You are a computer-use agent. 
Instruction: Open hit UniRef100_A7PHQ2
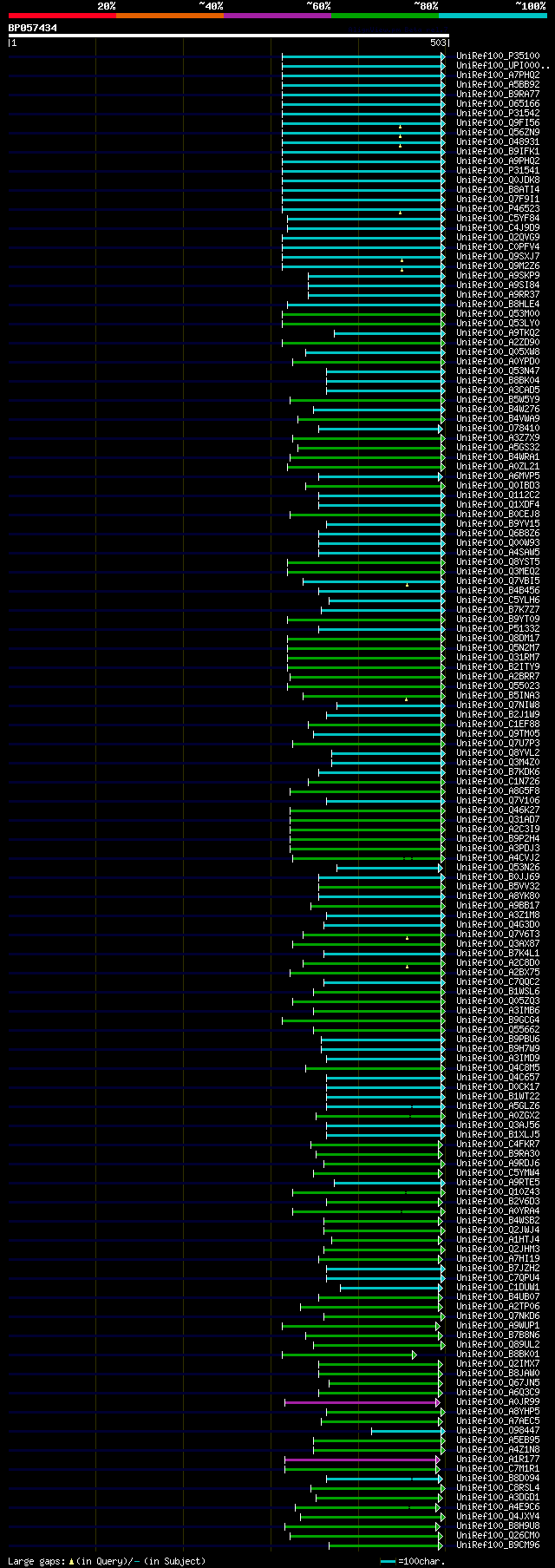[498, 75]
